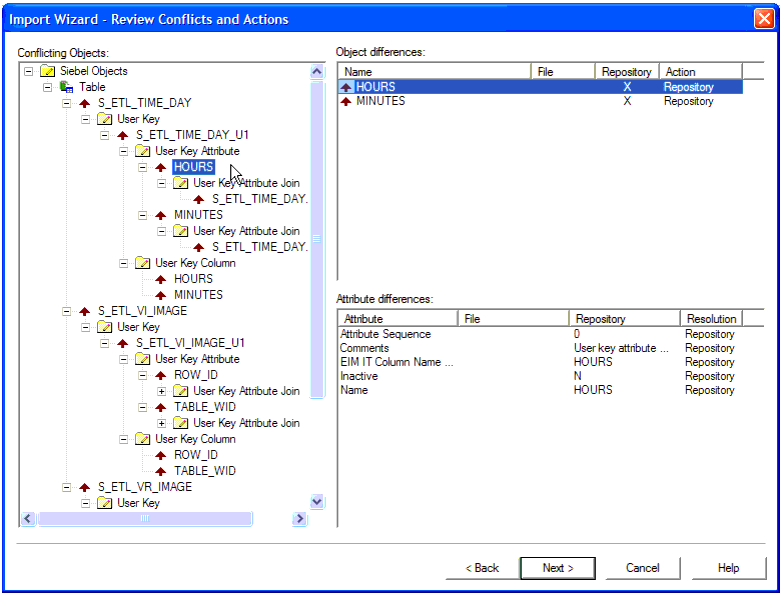Image resolution: width=782 pixels, height=595 pixels.
Task: Click the Siebel Objects folder icon
Action: click(47, 71)
